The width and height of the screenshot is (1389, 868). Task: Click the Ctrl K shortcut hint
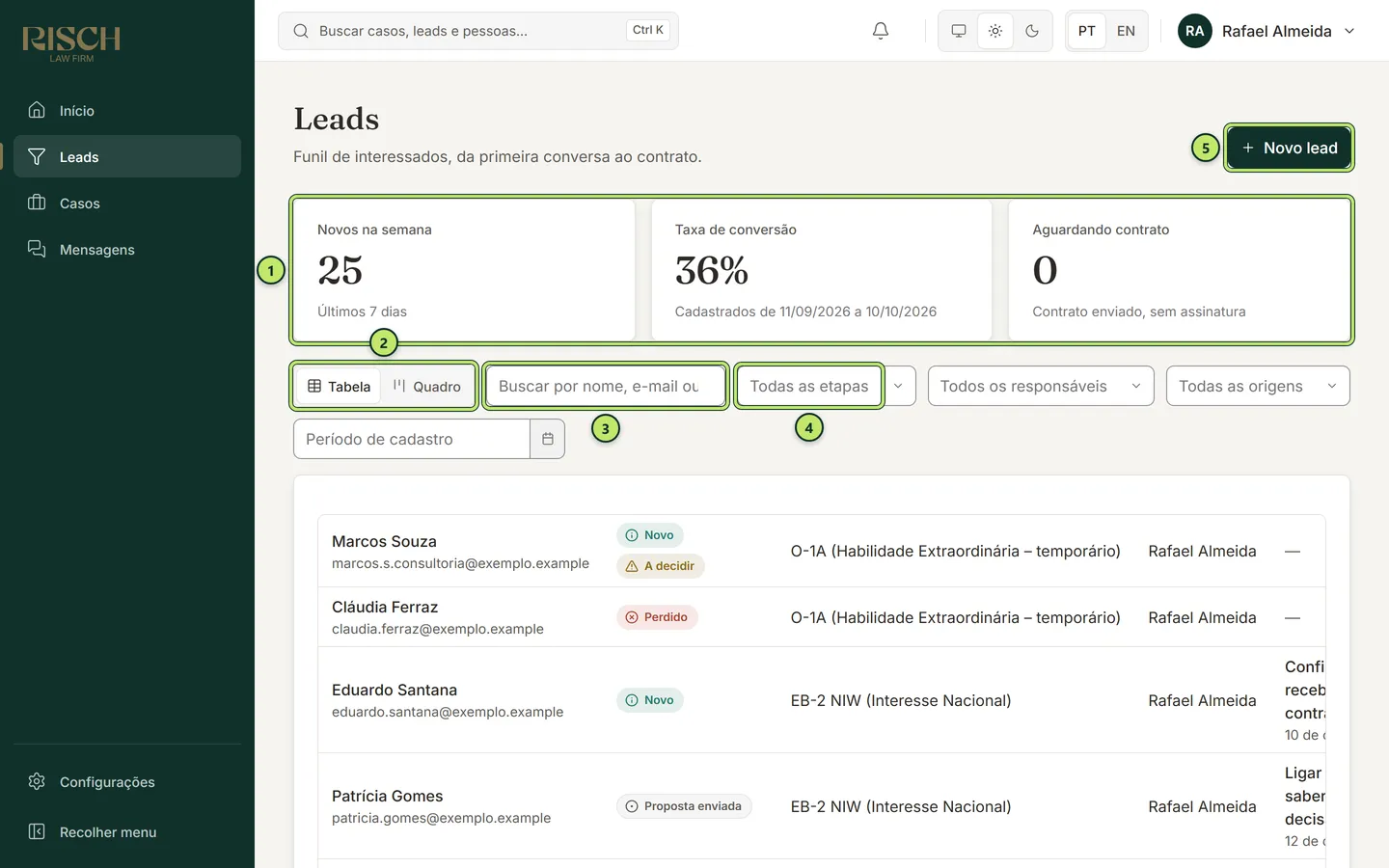(x=648, y=31)
